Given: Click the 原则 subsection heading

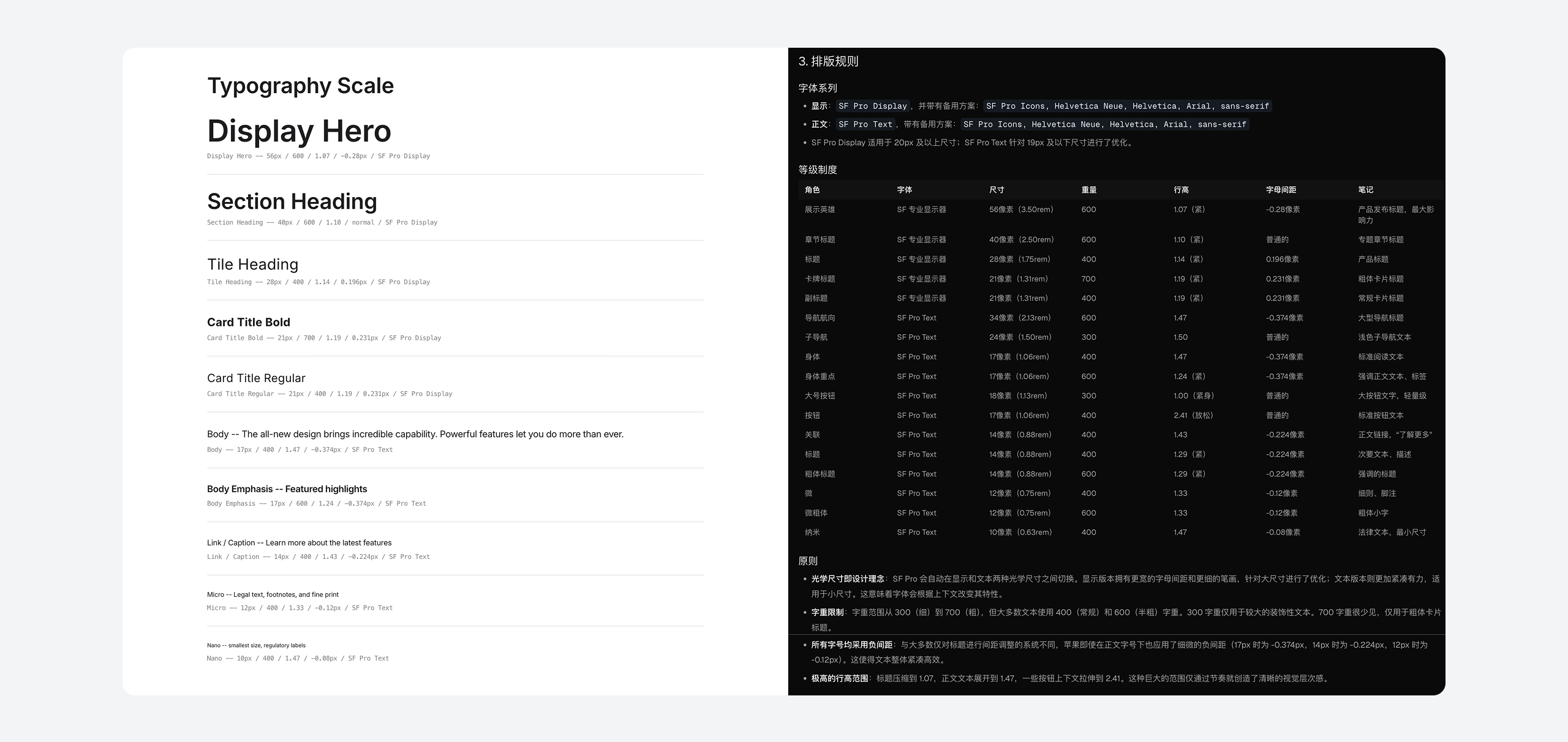Looking at the screenshot, I should pyautogui.click(x=808, y=561).
